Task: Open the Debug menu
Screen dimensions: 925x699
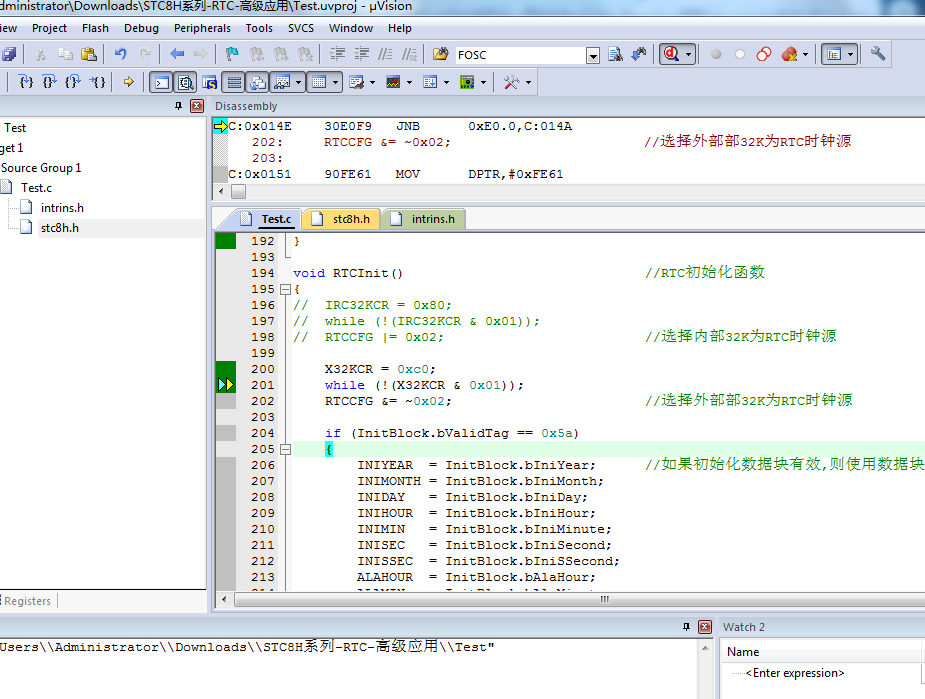Action: click(141, 28)
